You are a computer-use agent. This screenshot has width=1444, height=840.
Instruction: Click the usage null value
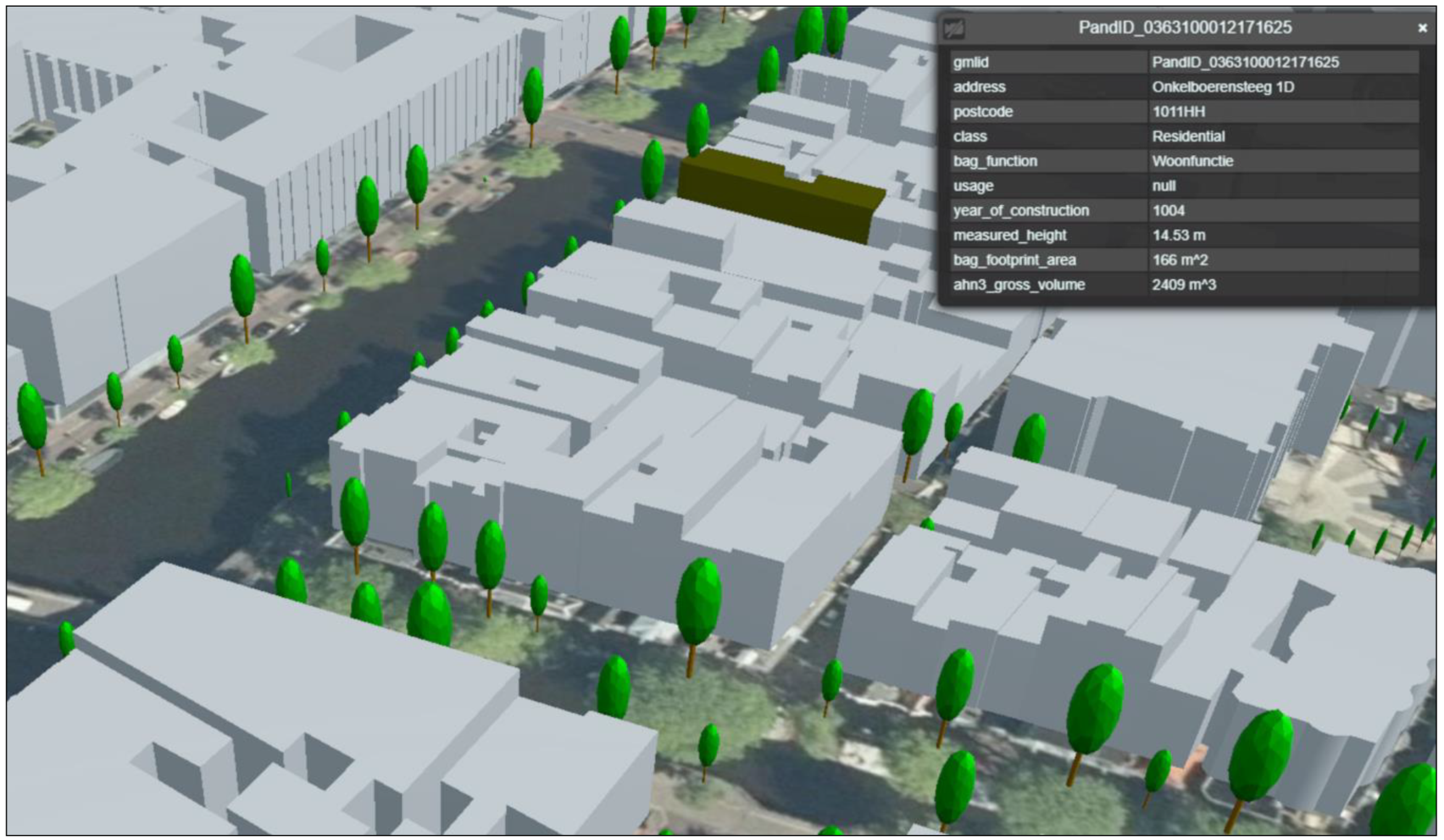pos(1164,186)
